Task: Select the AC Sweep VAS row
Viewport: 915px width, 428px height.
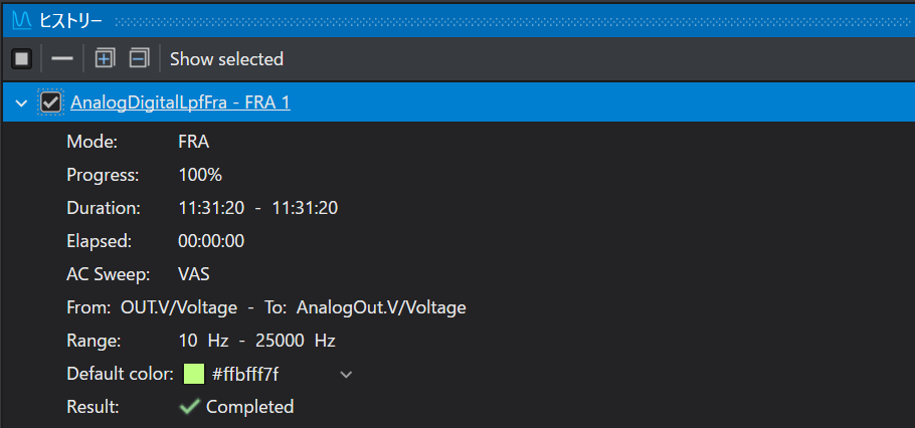Action: 138,274
